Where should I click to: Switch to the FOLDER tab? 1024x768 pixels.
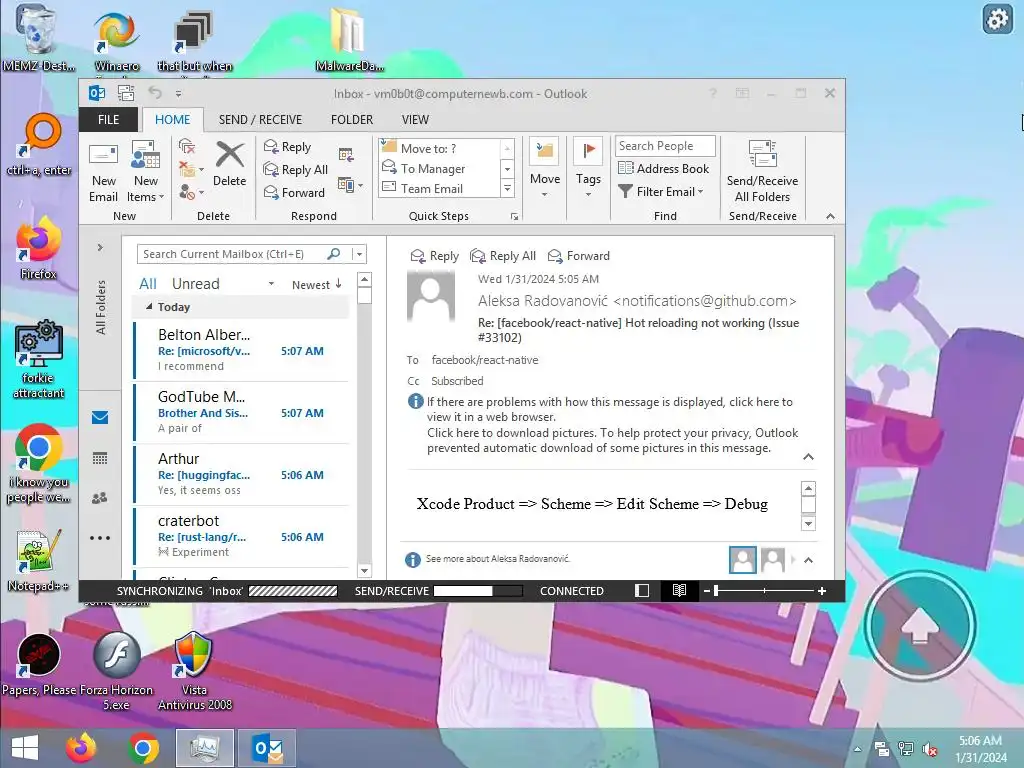[x=351, y=120]
